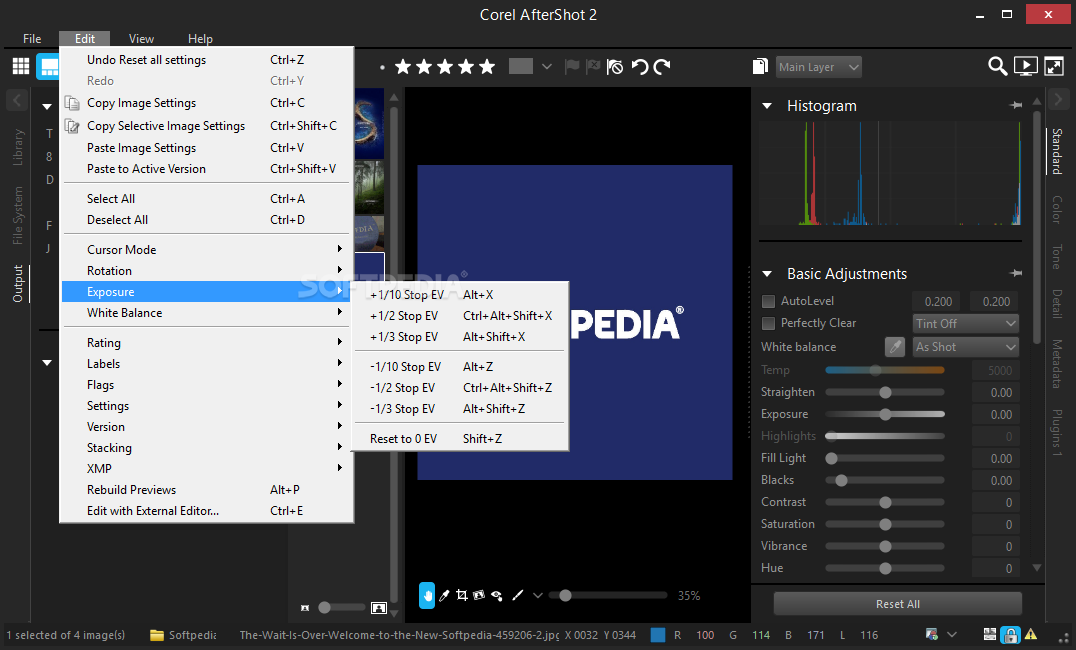This screenshot has width=1076, height=650.
Task: Select Rebuild Previews menu item
Action: [206, 490]
